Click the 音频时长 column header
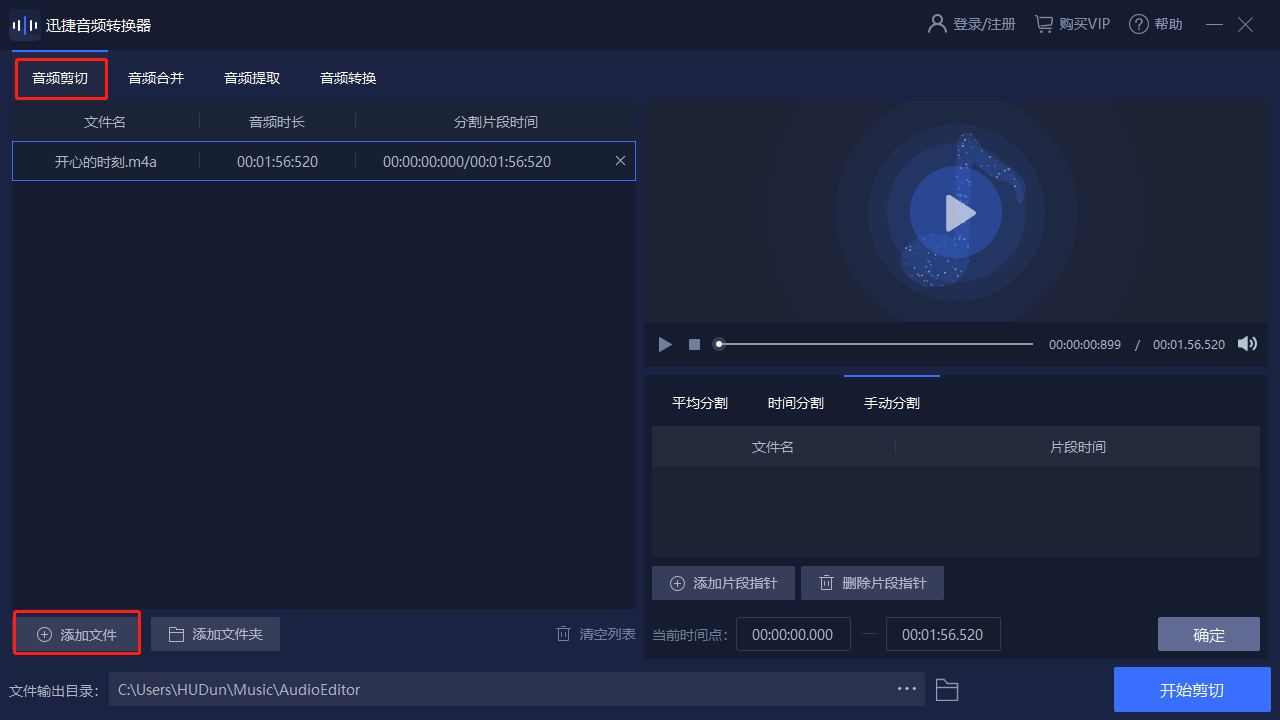 pos(277,122)
